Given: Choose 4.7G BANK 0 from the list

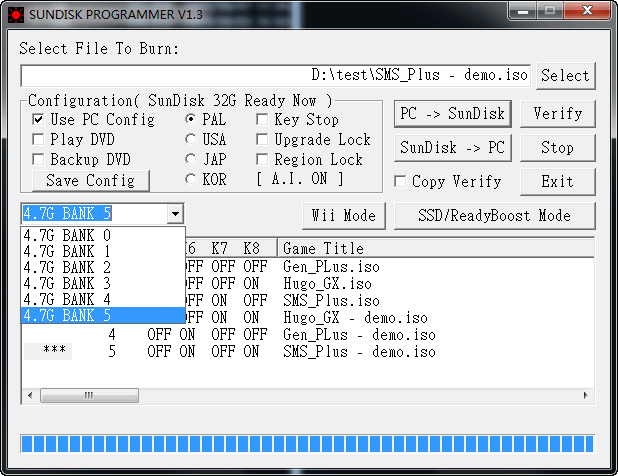Looking at the screenshot, I should click(x=103, y=235).
